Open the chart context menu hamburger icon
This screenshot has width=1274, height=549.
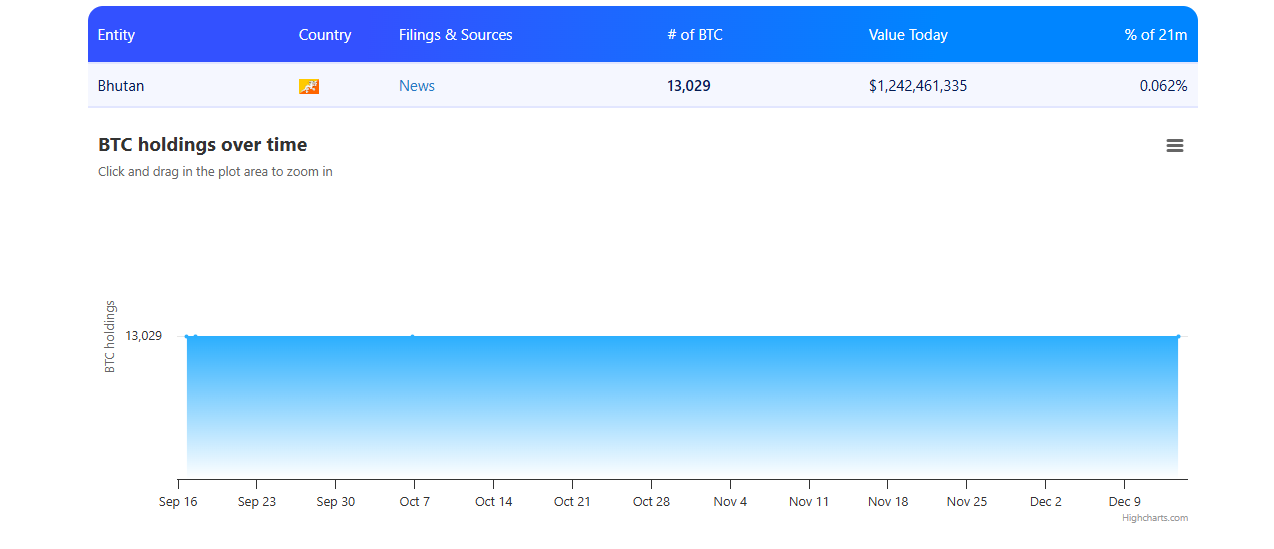click(x=1175, y=146)
